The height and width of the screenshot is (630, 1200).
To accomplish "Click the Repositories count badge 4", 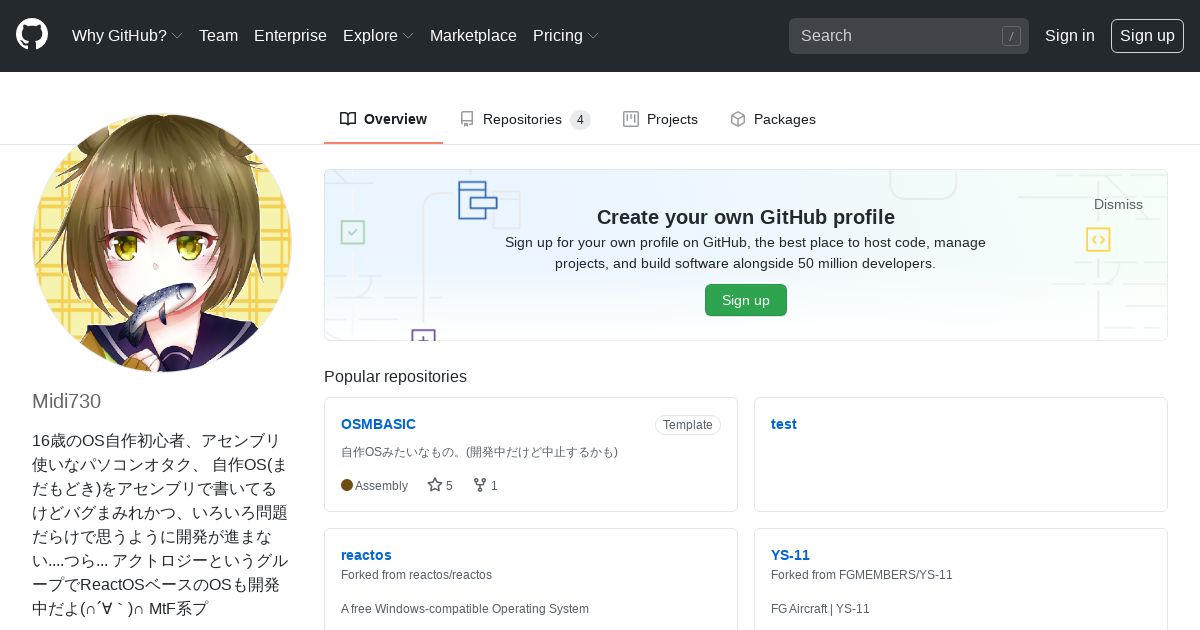I will tap(580, 120).
